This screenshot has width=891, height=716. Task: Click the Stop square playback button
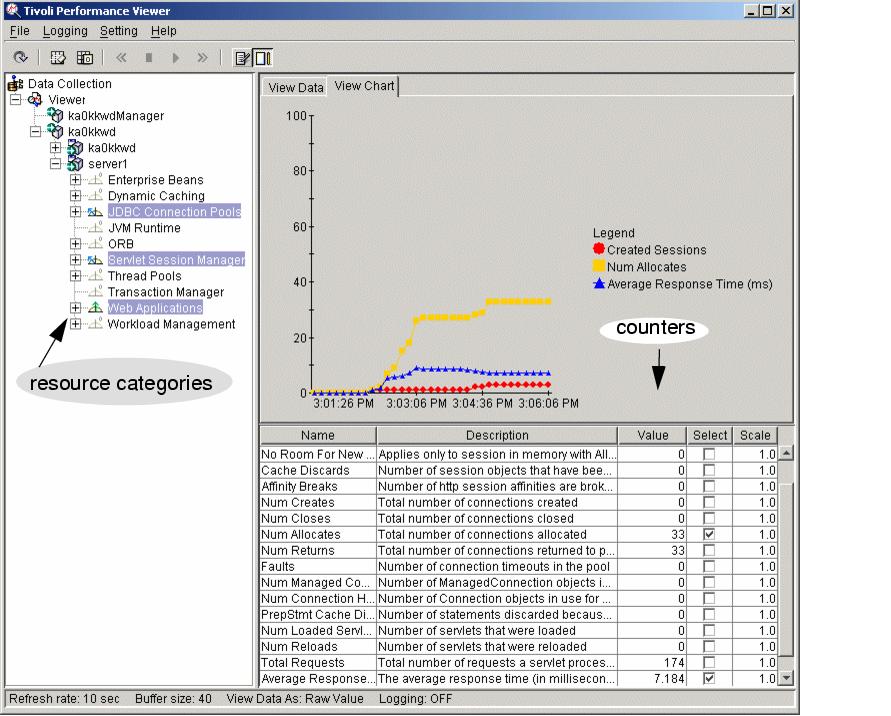click(149, 57)
